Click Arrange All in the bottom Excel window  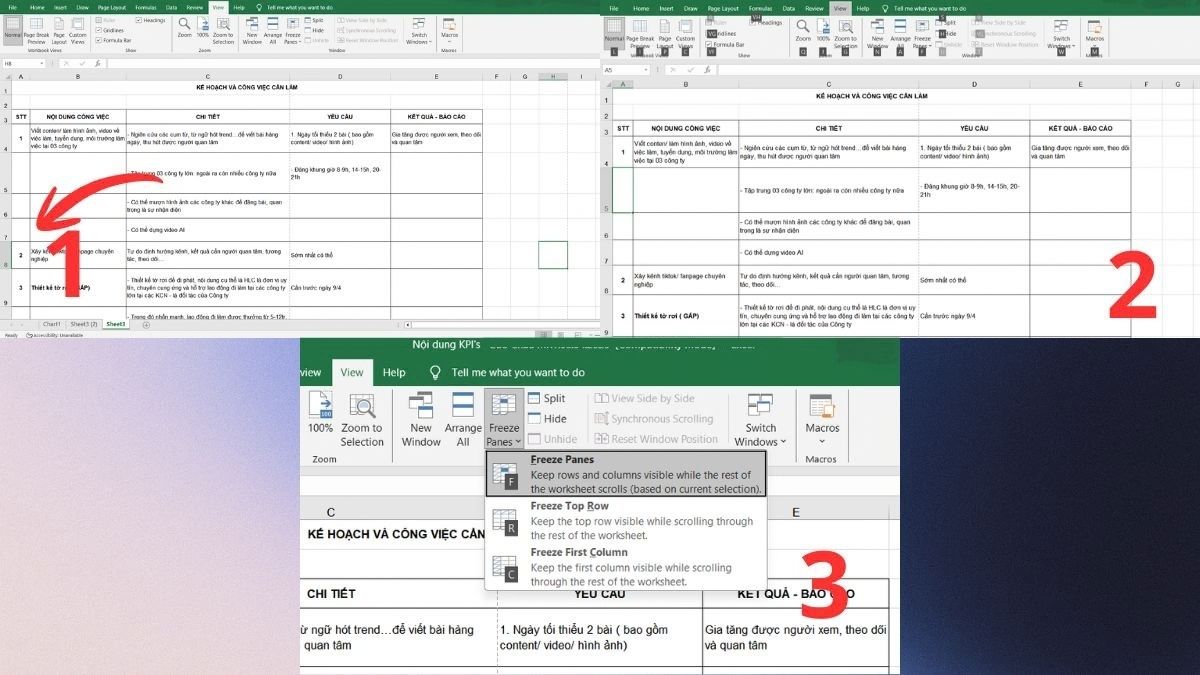[463, 420]
